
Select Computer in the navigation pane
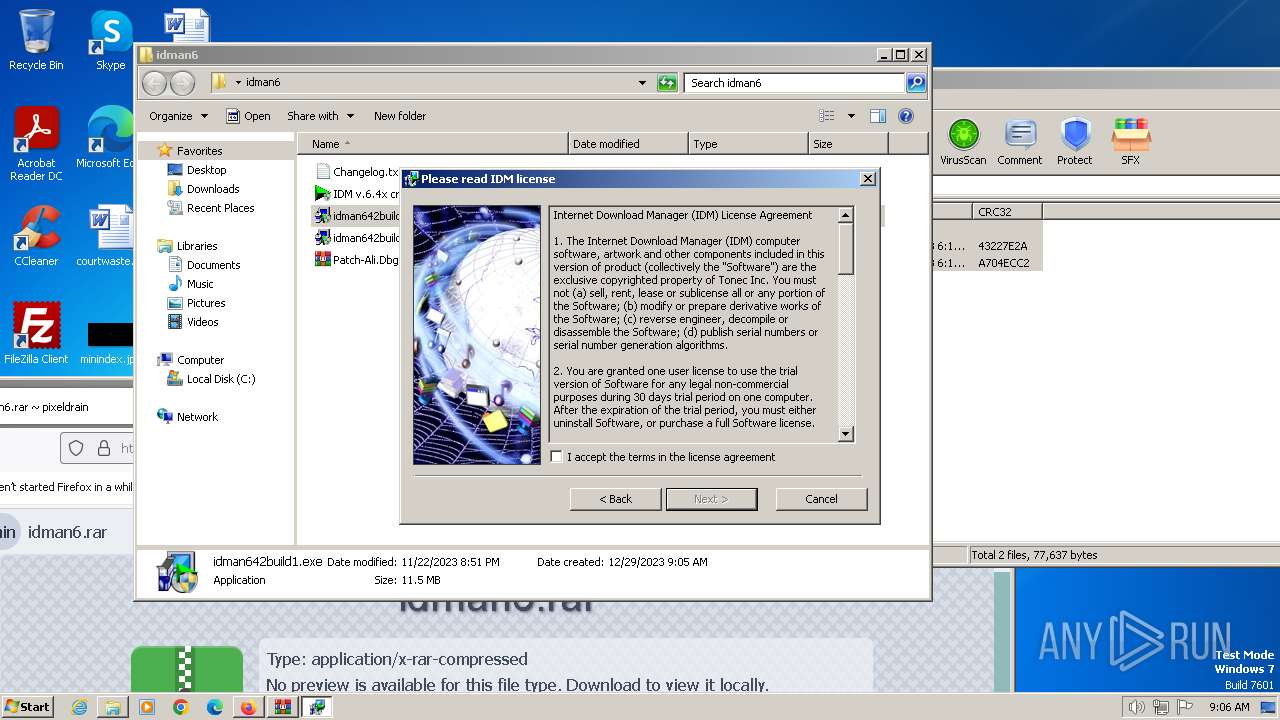tap(200, 360)
